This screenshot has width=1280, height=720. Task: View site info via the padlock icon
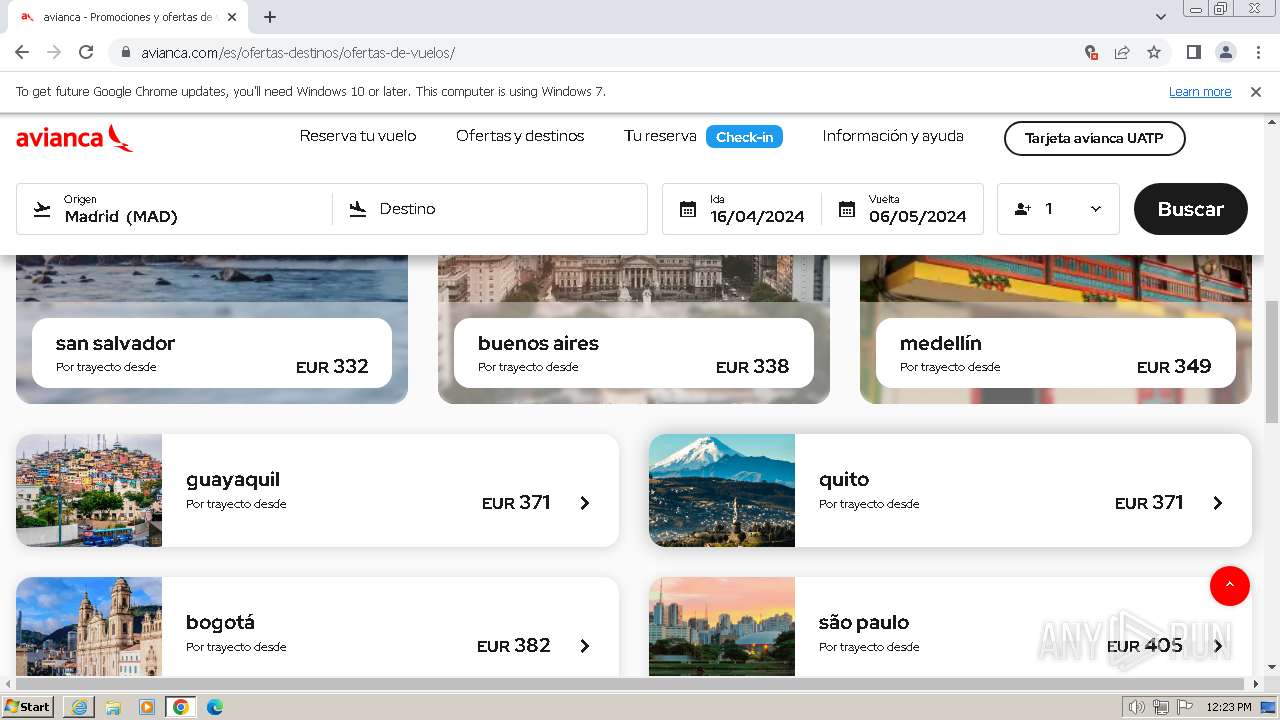[126, 52]
